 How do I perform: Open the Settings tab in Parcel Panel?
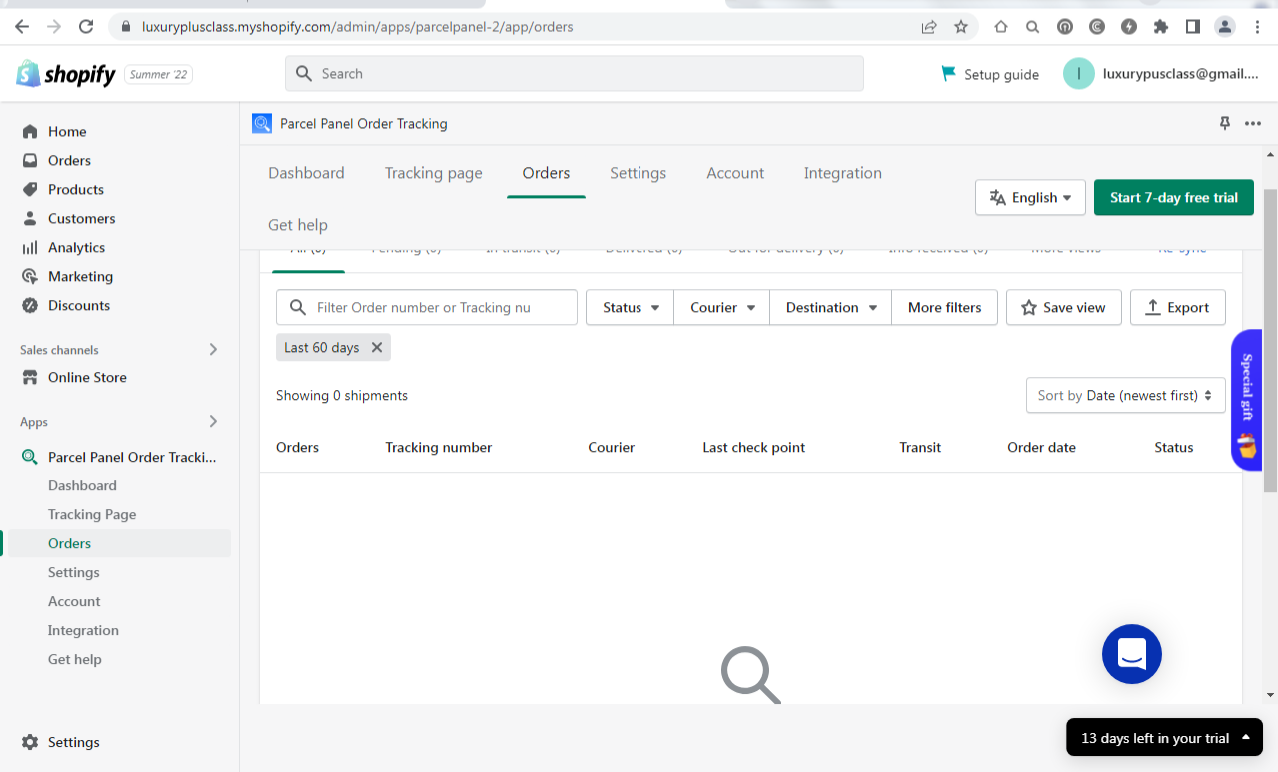coord(637,173)
